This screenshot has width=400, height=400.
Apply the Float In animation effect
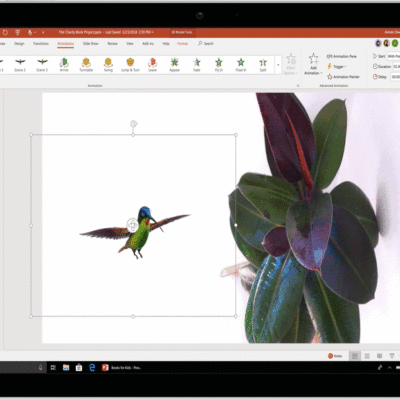point(241,65)
